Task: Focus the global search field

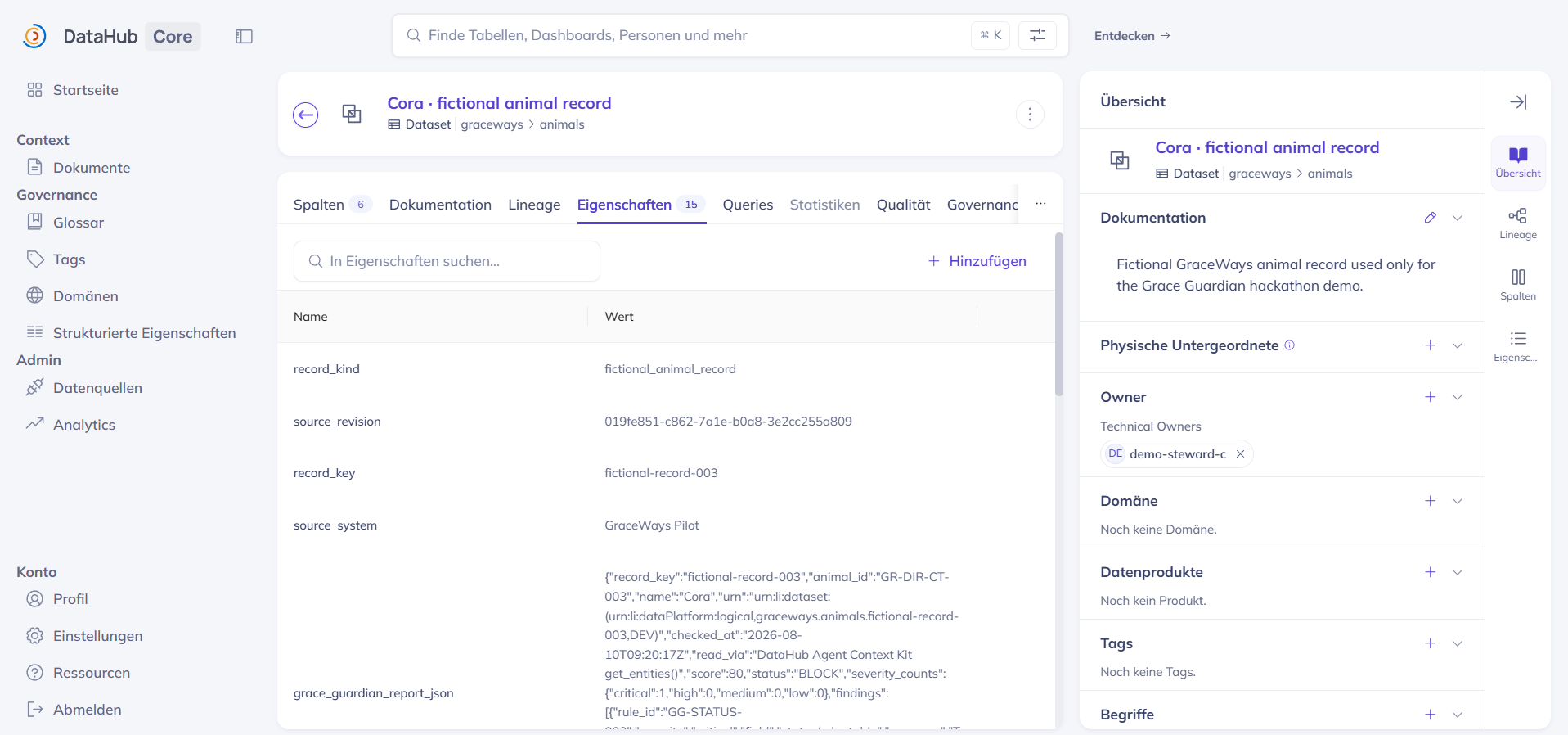Action: point(730,35)
